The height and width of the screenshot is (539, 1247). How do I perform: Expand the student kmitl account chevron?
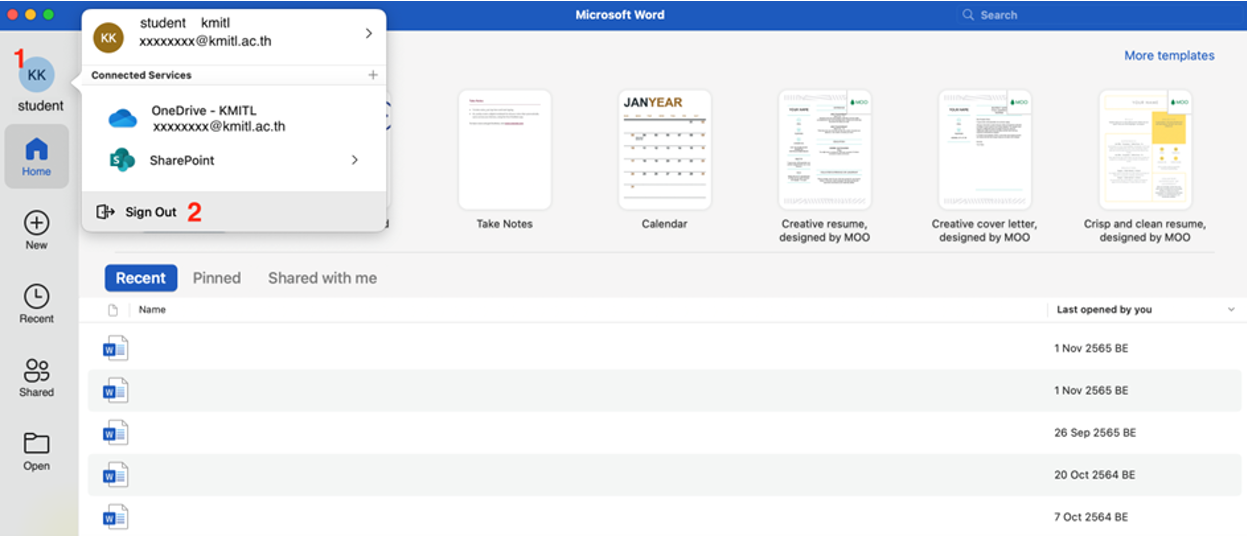[368, 33]
